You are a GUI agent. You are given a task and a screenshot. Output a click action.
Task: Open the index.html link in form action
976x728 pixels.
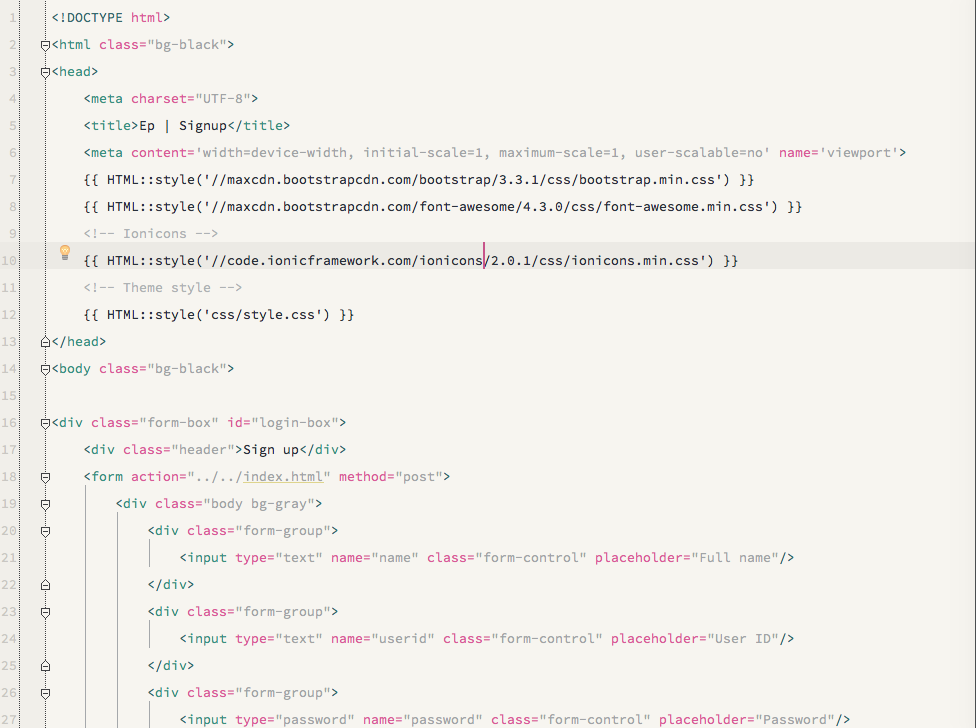[283, 477]
